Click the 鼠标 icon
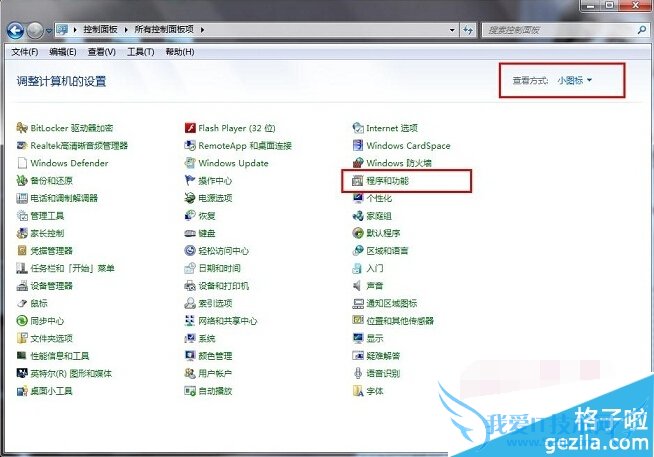Screen dimensions: 654x457 [22, 303]
